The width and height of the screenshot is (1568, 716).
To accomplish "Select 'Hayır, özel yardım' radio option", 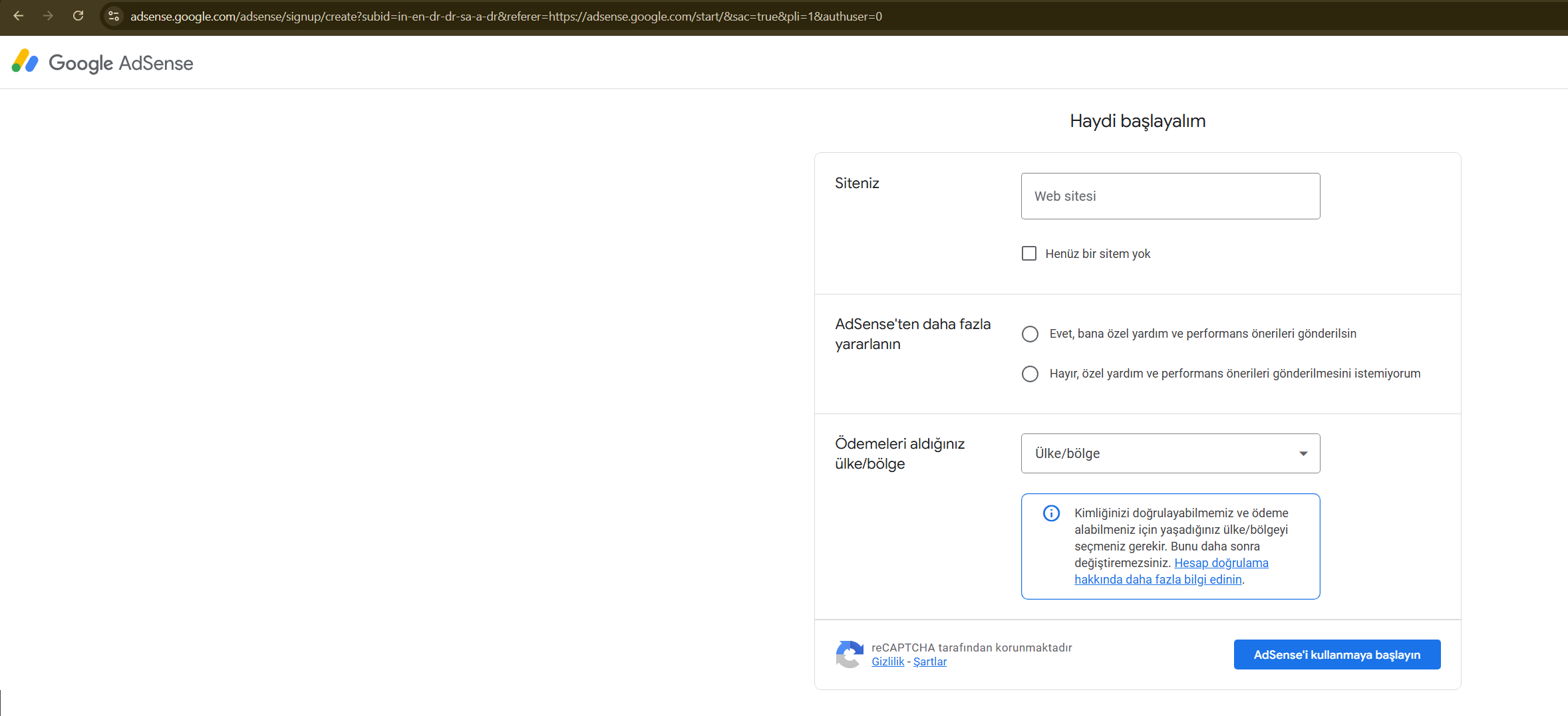I will point(1030,374).
